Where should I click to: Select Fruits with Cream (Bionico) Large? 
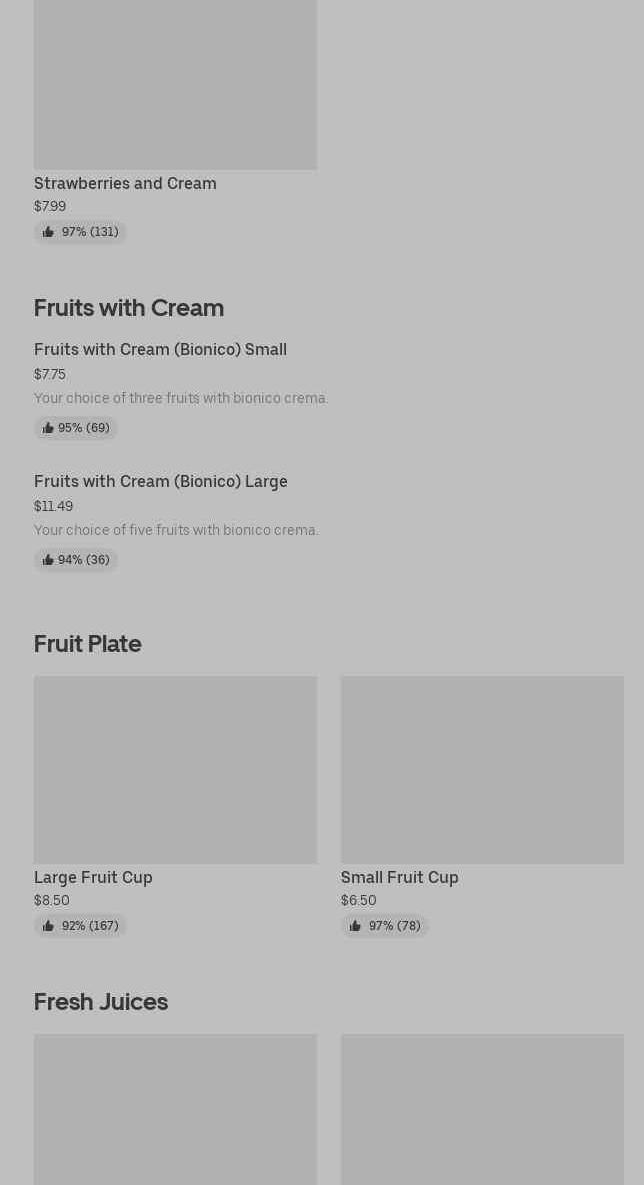click(160, 481)
